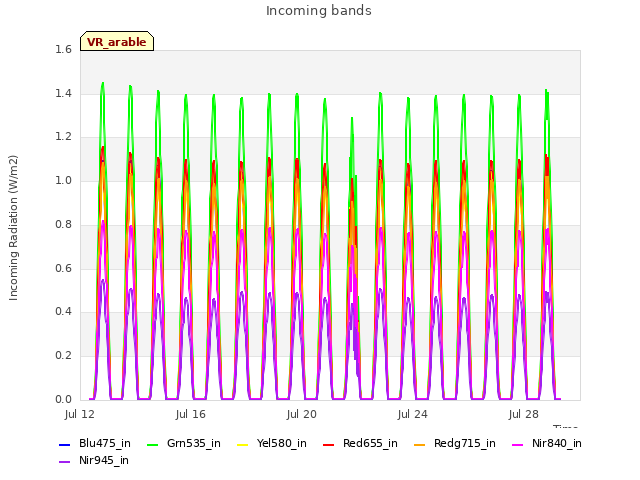Click the 1.4 y-axis tick label
The height and width of the screenshot is (480, 640).
pos(63,93)
